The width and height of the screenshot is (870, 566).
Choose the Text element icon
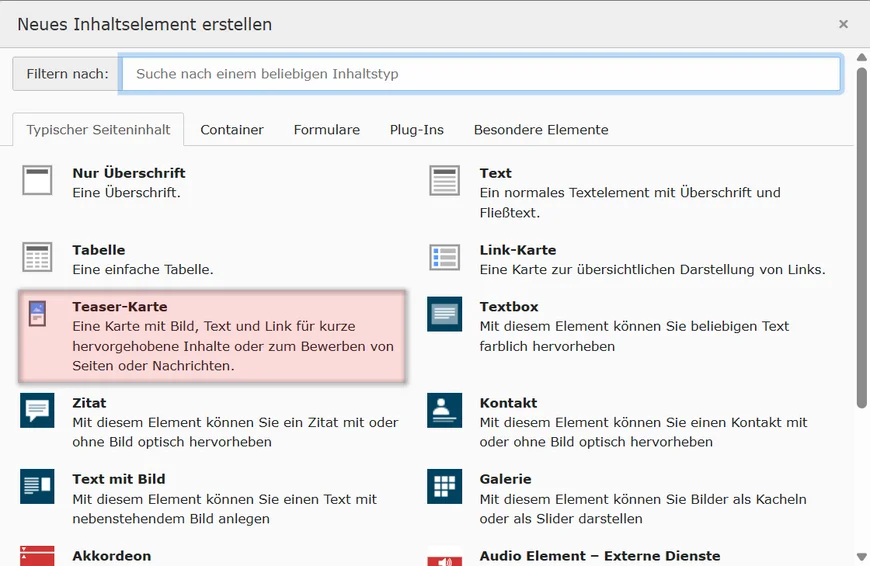(444, 180)
